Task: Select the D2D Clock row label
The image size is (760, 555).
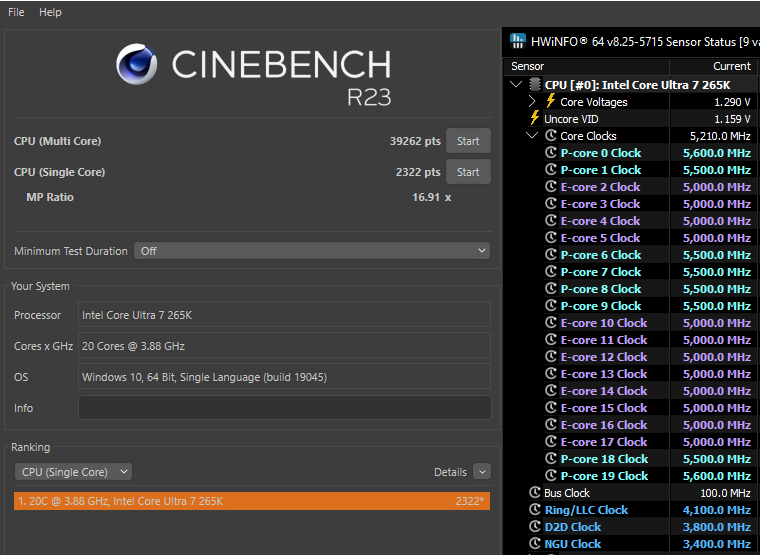Action: coord(572,527)
